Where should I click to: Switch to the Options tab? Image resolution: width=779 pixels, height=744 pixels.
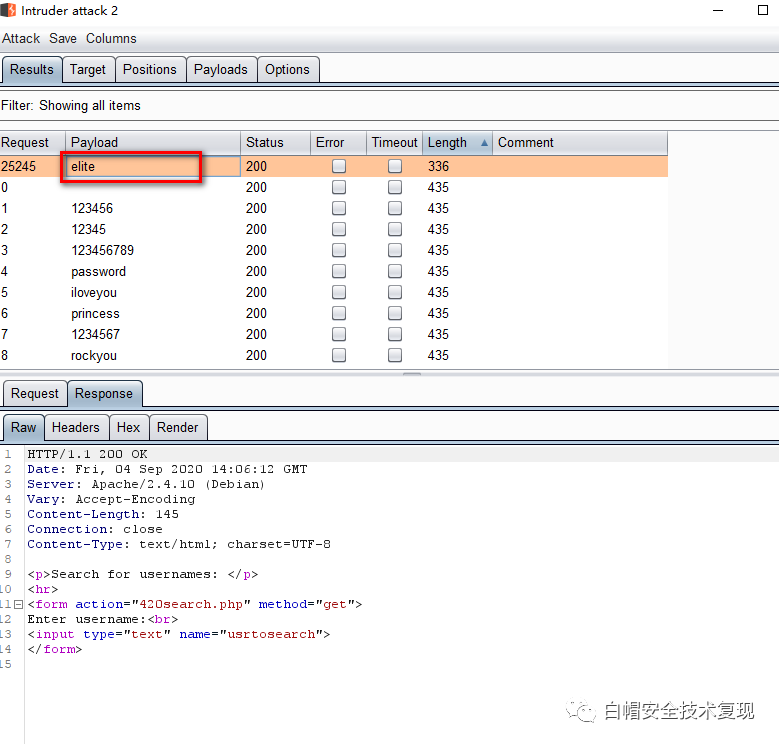point(288,70)
